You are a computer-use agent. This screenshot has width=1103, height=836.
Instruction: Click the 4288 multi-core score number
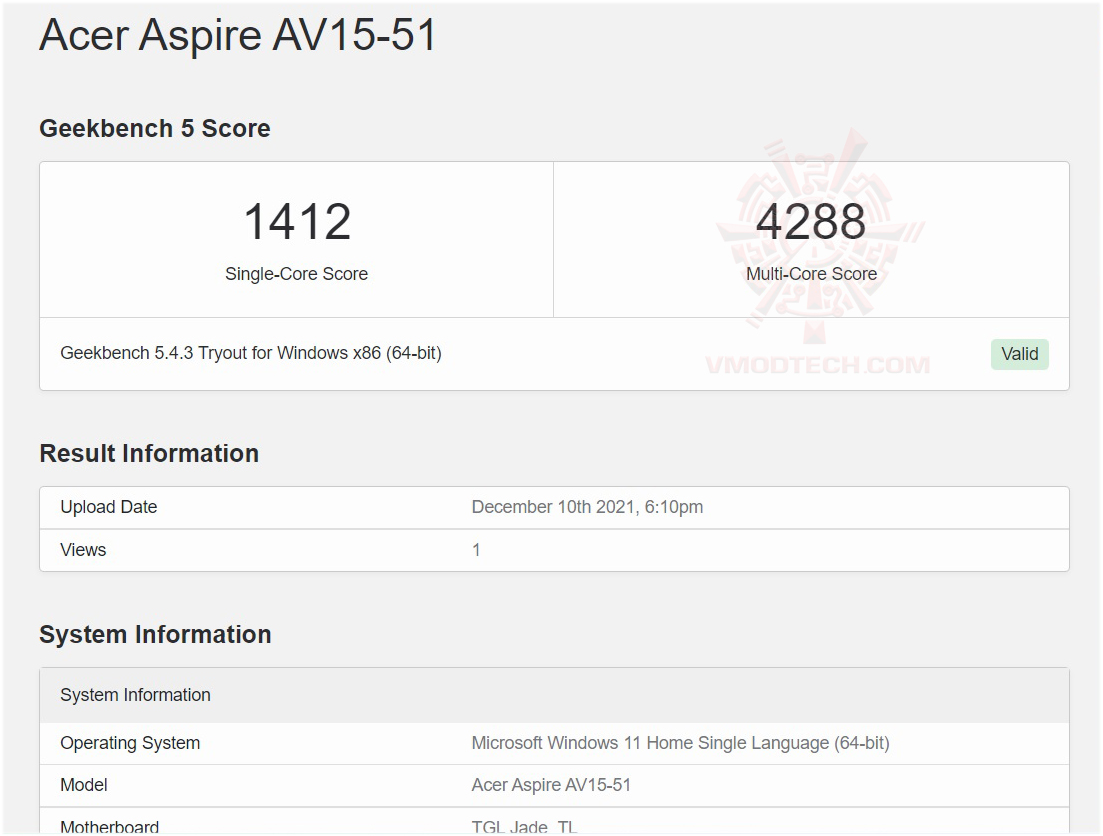click(x=811, y=222)
